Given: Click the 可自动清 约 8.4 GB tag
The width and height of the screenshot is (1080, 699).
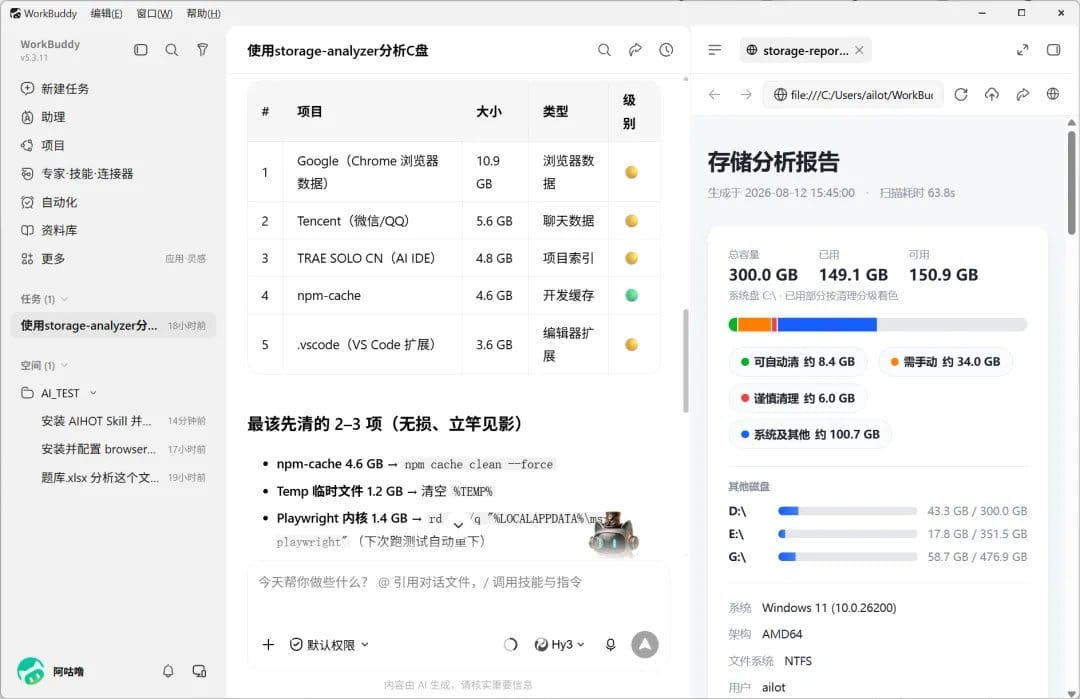Looking at the screenshot, I should (798, 362).
